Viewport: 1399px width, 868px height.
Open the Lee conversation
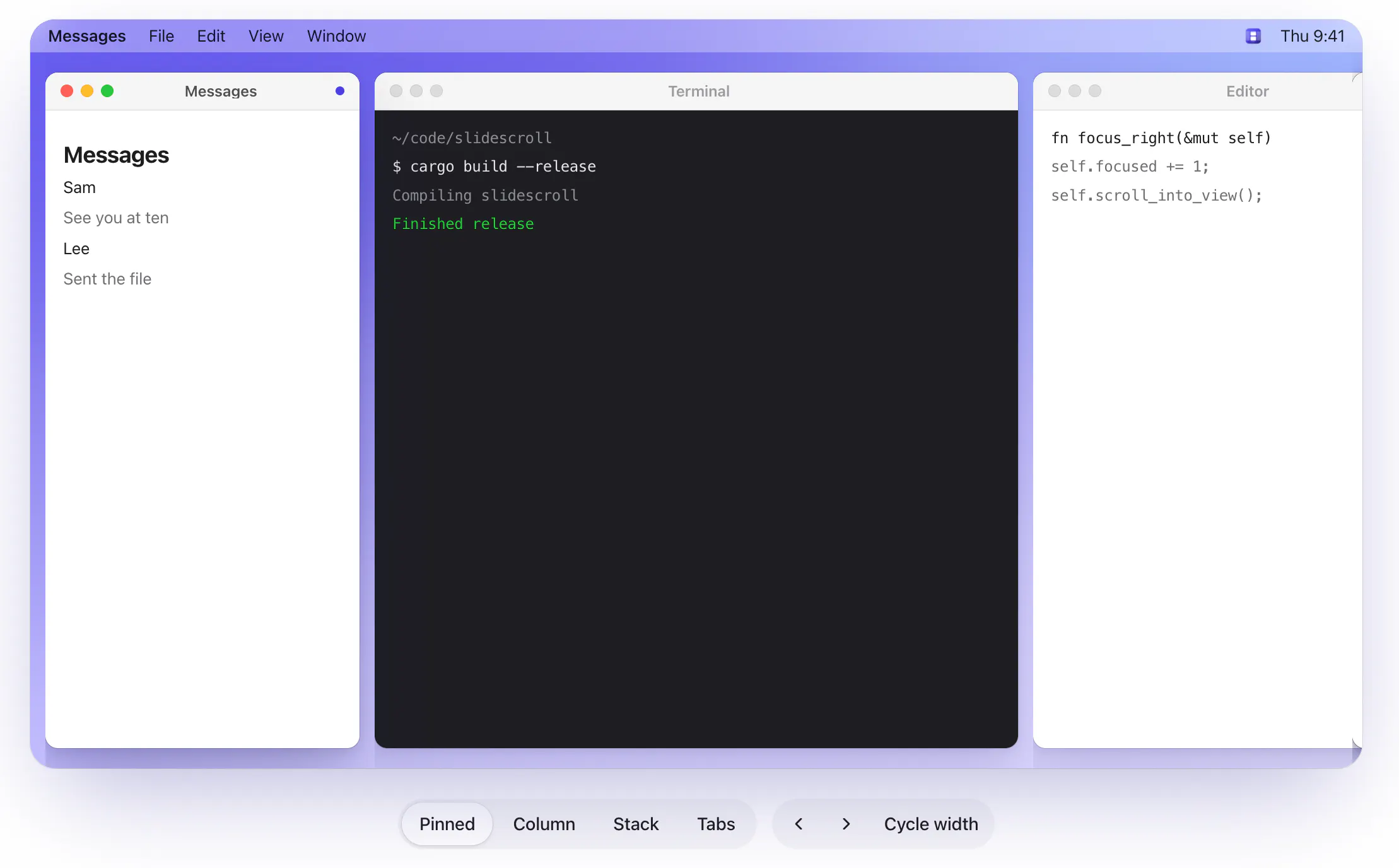click(76, 249)
